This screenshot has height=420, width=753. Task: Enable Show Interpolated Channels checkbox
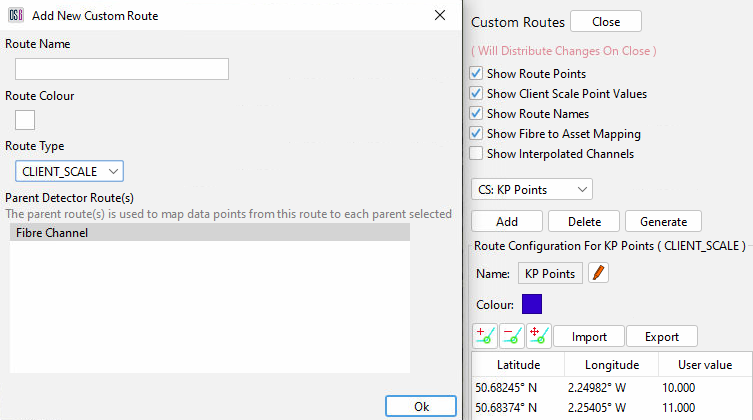point(477,154)
